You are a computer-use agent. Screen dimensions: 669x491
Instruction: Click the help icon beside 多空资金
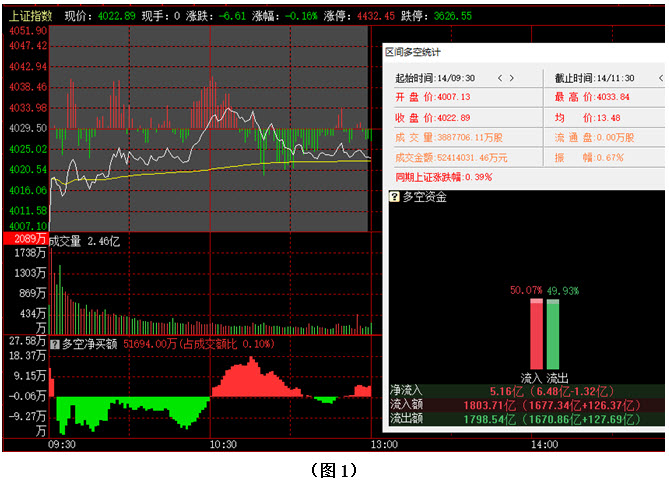coord(393,197)
